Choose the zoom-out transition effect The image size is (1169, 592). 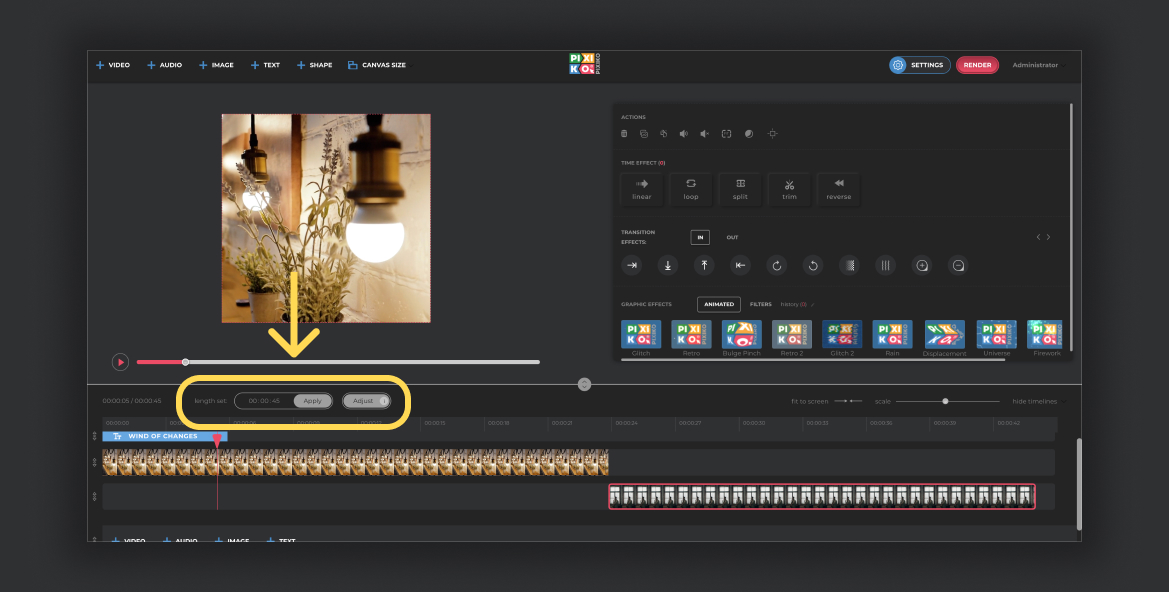coord(958,265)
